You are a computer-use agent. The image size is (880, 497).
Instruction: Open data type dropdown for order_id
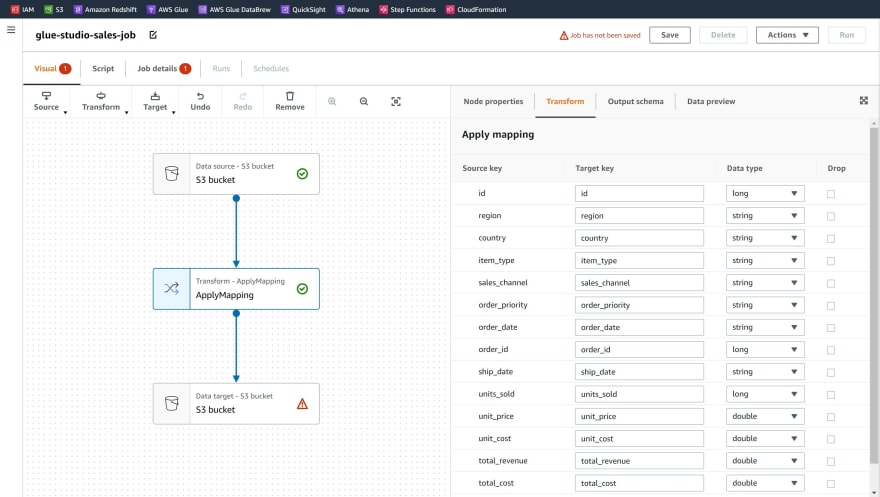pyautogui.click(x=765, y=349)
